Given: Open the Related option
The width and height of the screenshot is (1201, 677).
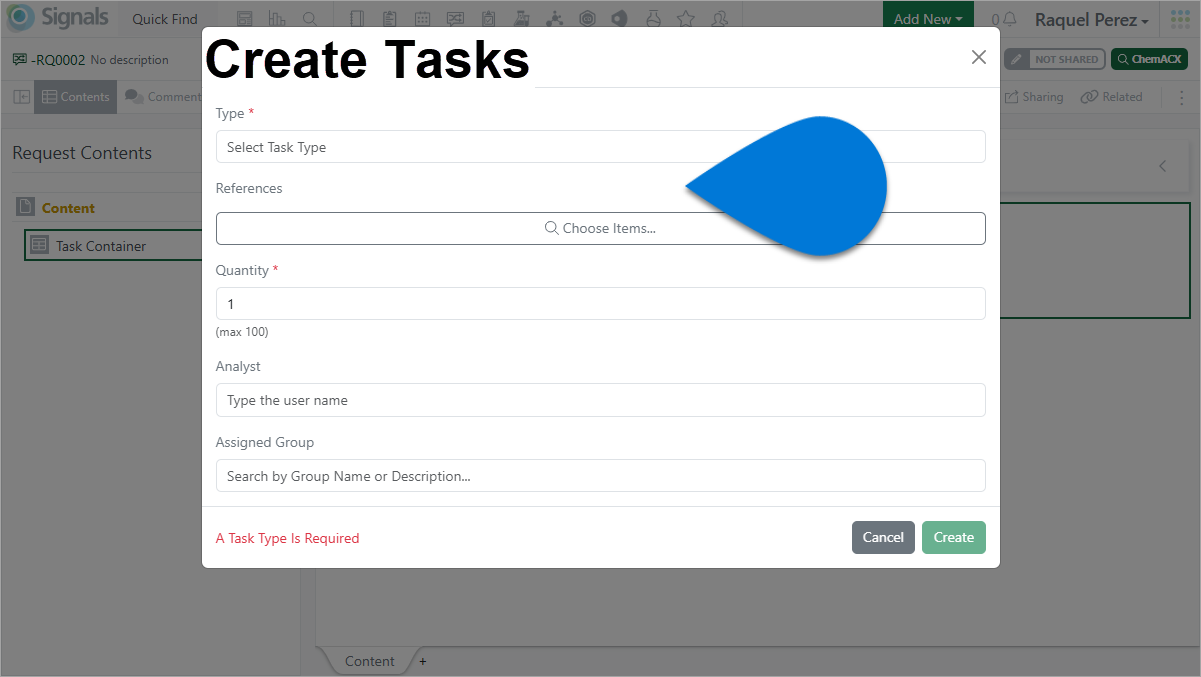Looking at the screenshot, I should (x=1111, y=97).
